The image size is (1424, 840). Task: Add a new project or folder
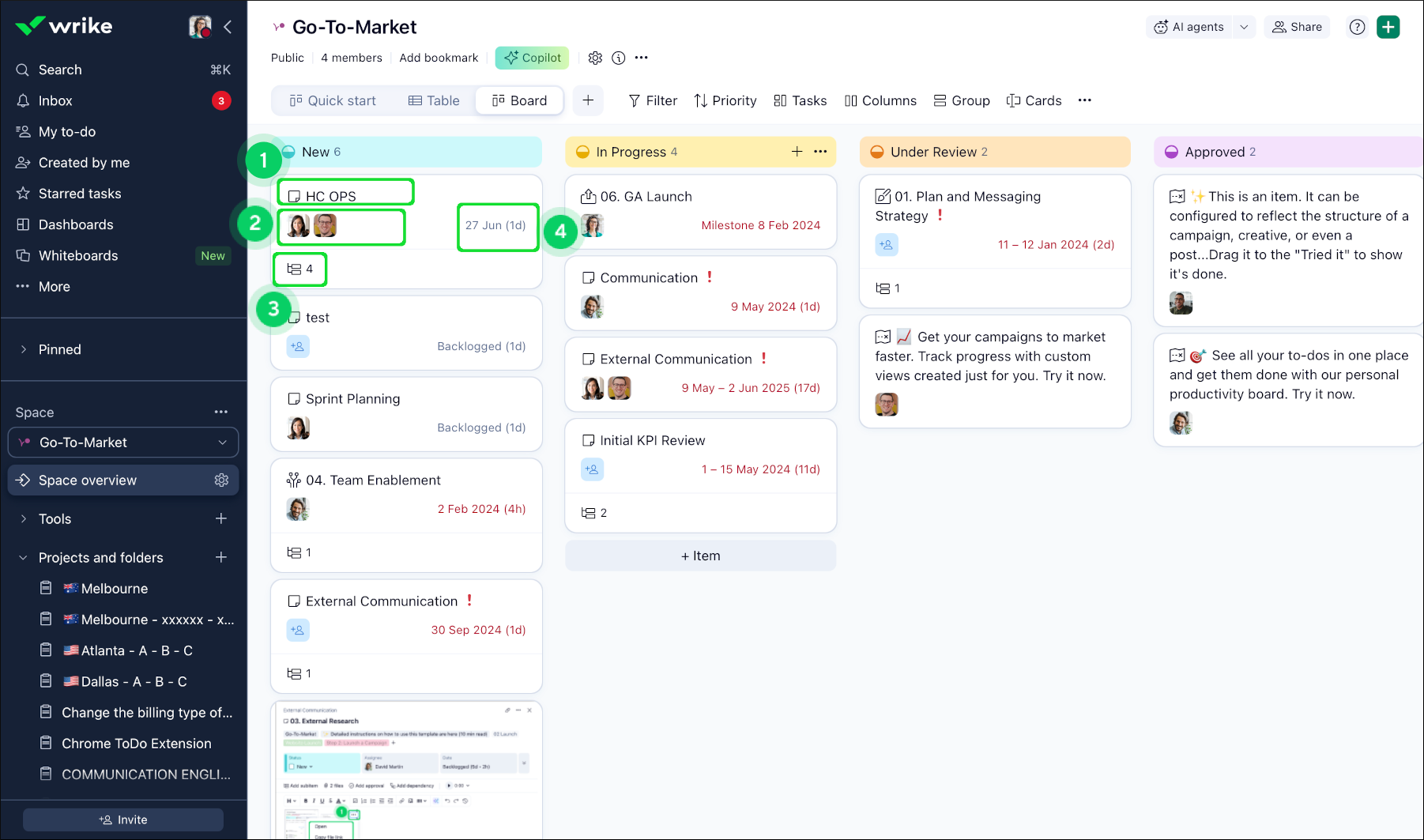coord(221,558)
